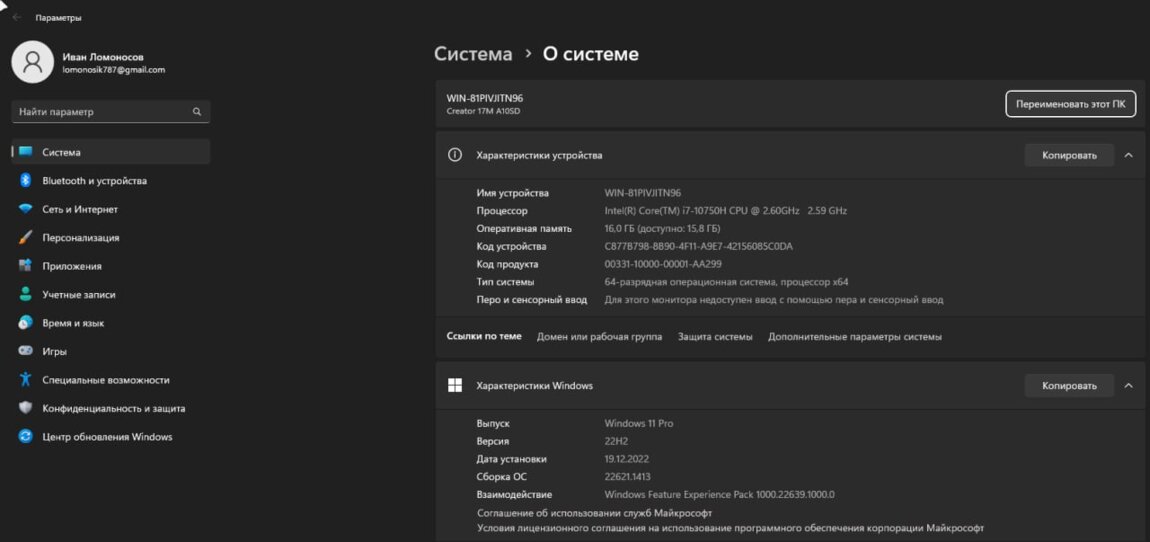
Task: Copy Windows specifications with Копировать
Action: 1069,385
